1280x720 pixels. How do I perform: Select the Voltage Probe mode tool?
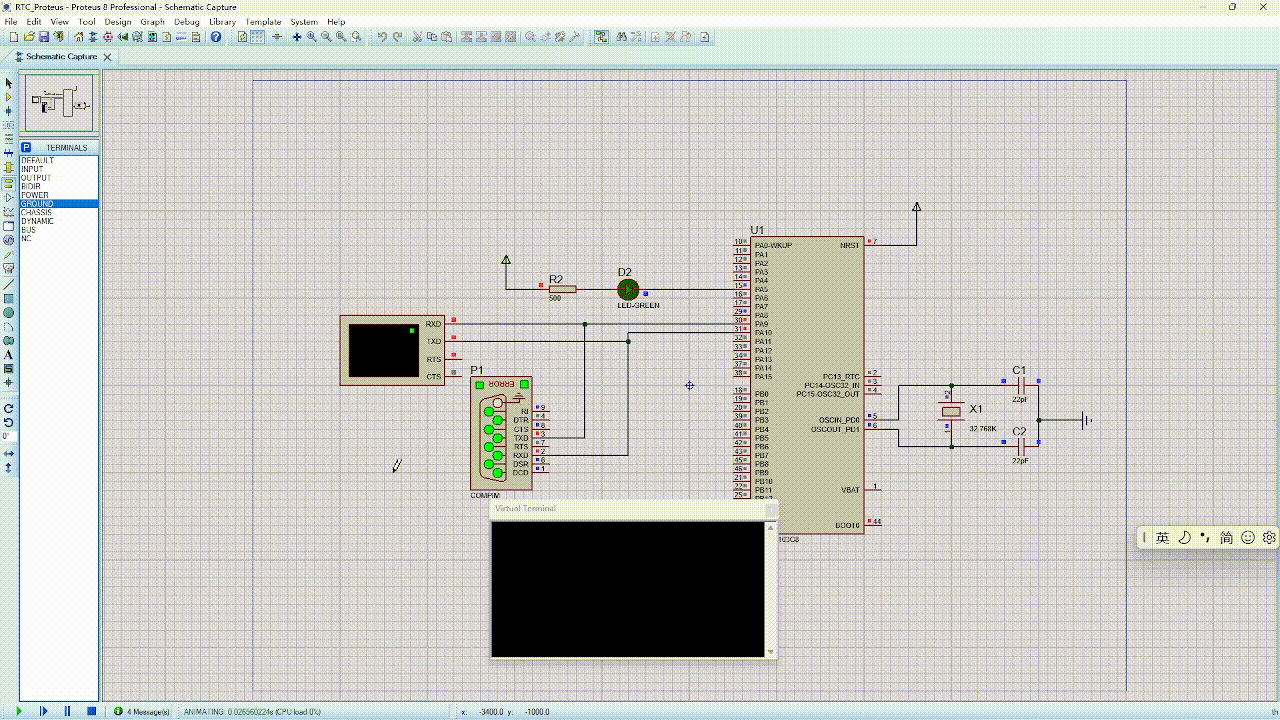point(9,254)
